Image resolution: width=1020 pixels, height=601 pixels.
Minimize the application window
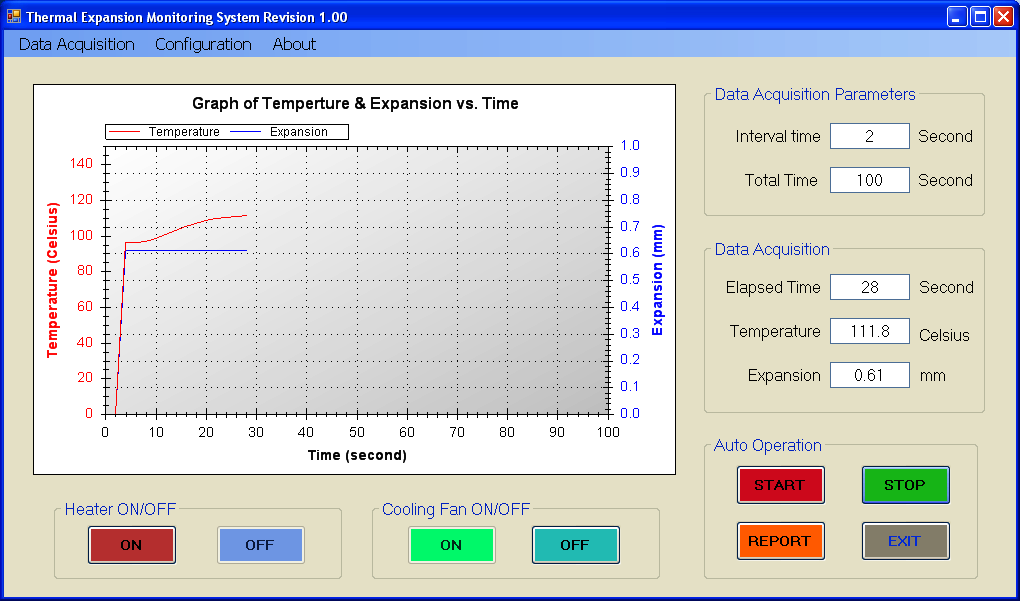pos(958,17)
